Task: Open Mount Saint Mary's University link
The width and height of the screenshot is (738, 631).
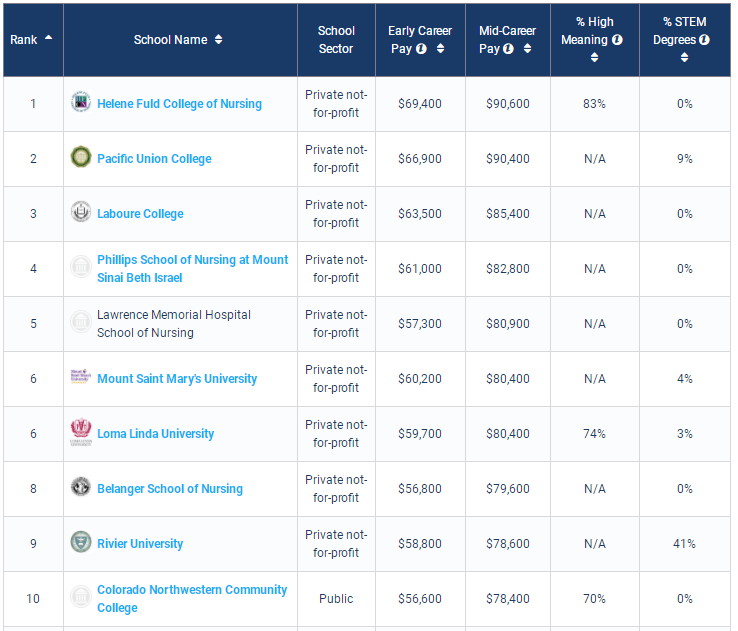Action: [177, 379]
